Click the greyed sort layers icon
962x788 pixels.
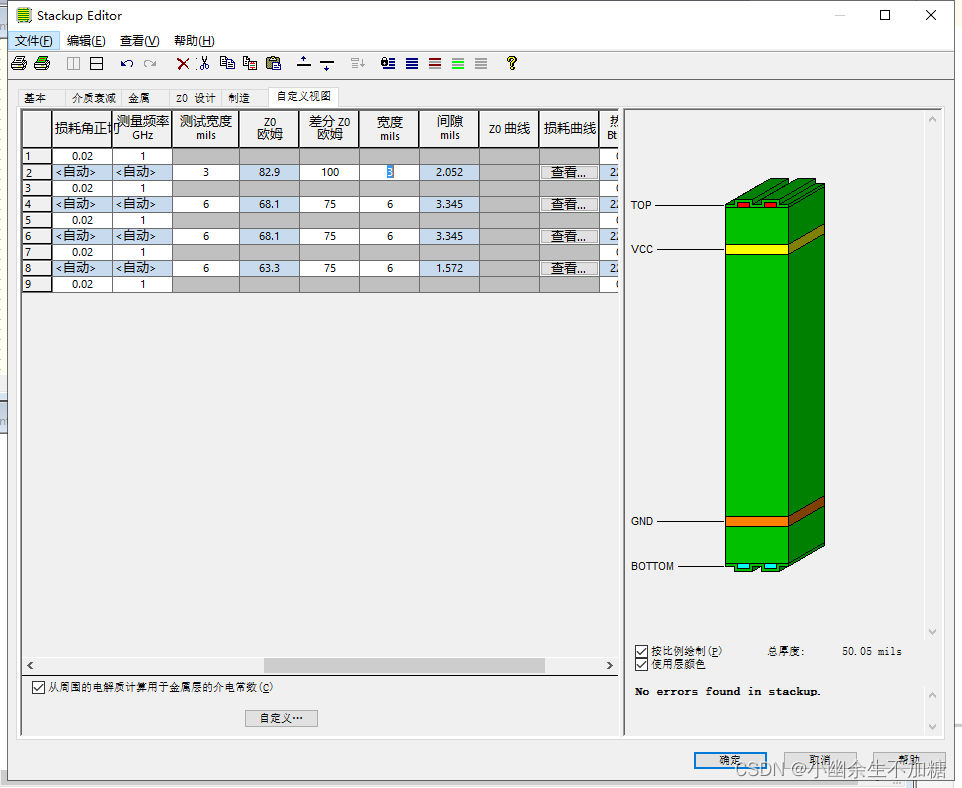click(x=358, y=63)
